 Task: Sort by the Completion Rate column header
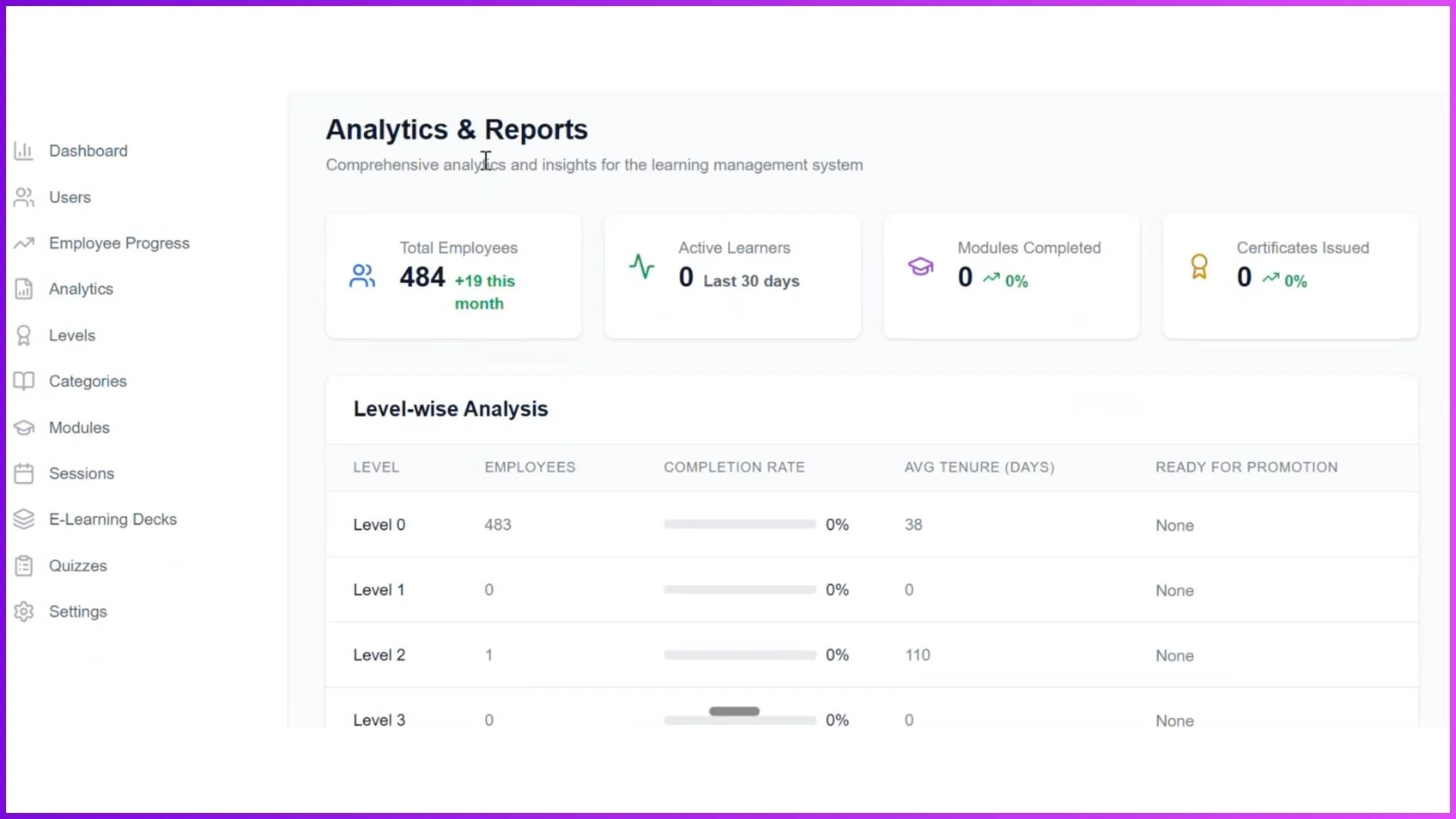[734, 467]
